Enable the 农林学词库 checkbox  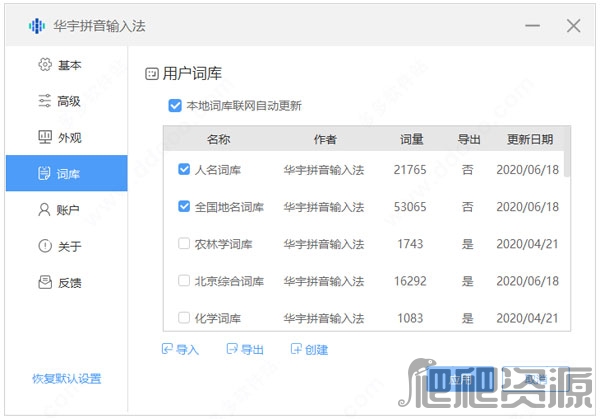point(184,243)
